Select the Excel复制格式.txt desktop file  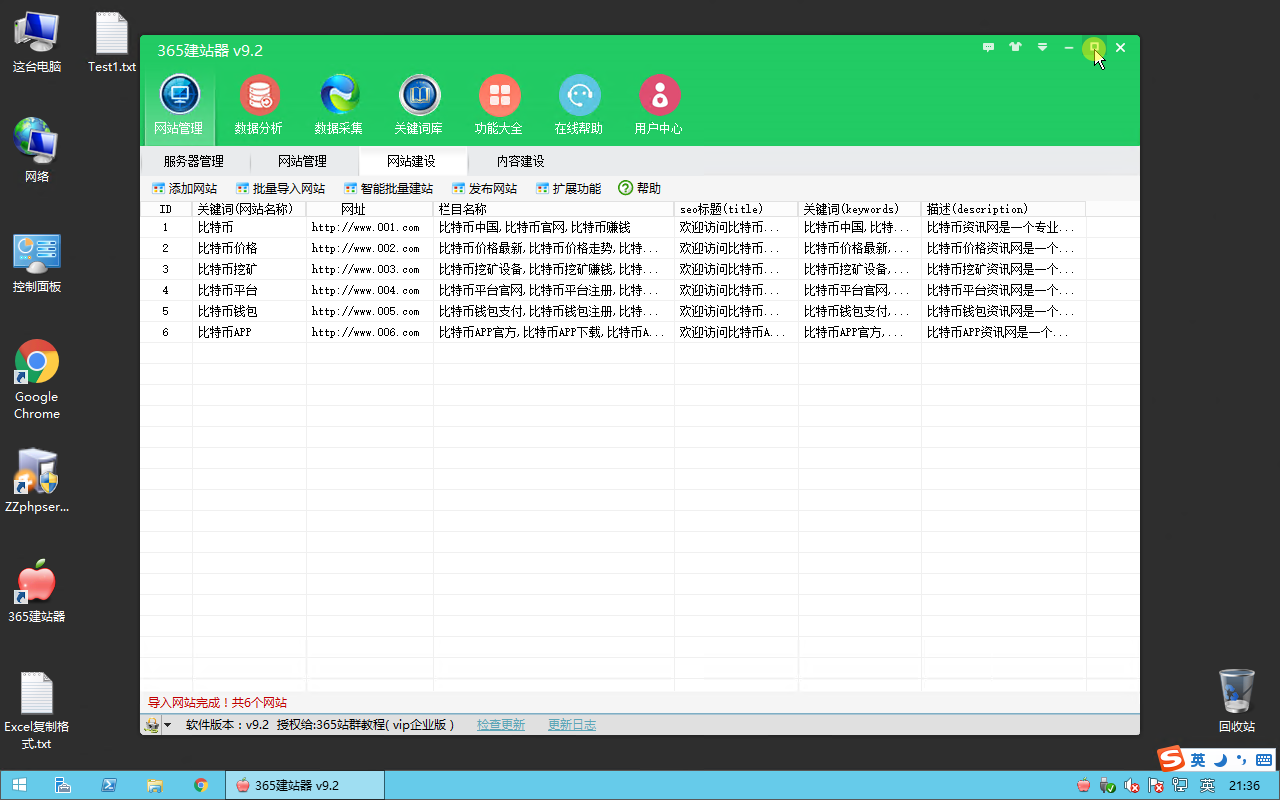point(37,710)
